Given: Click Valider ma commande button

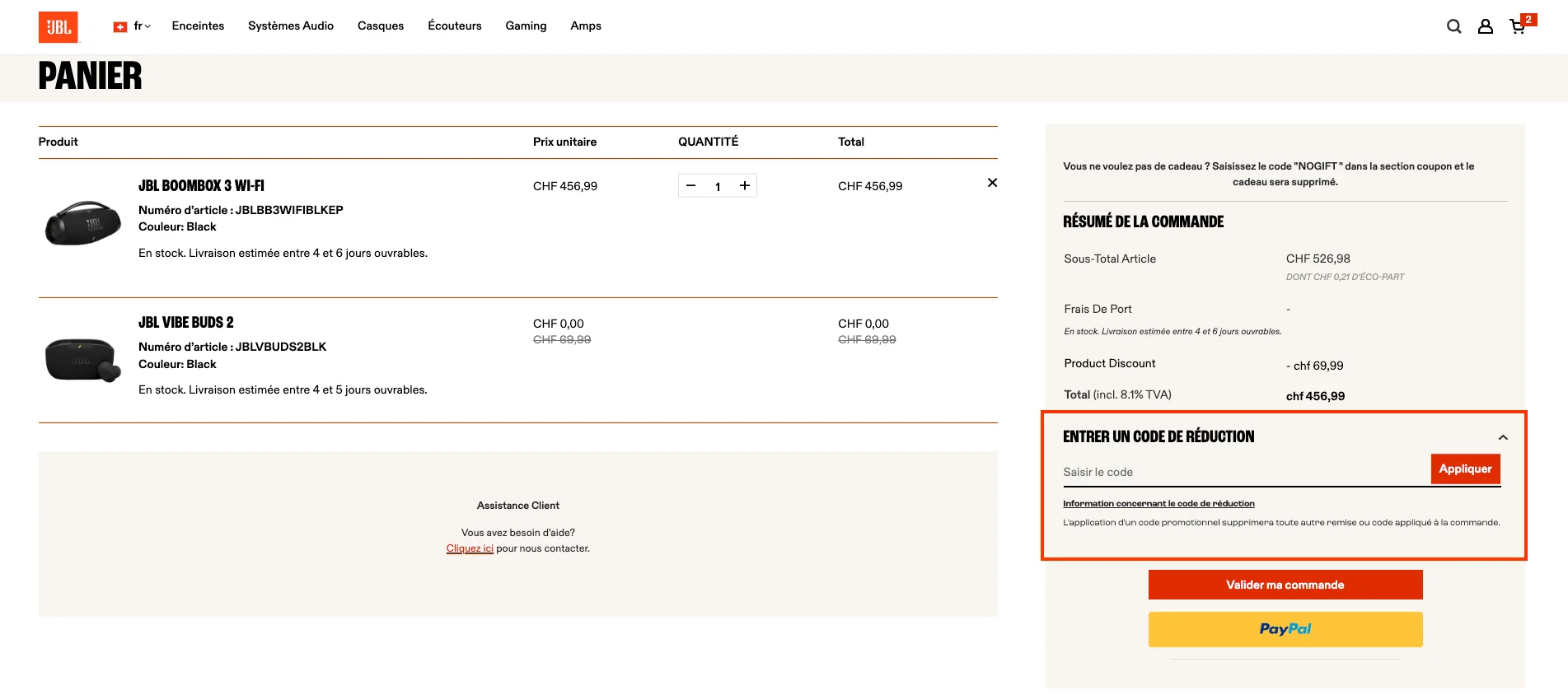Looking at the screenshot, I should click(1285, 585).
